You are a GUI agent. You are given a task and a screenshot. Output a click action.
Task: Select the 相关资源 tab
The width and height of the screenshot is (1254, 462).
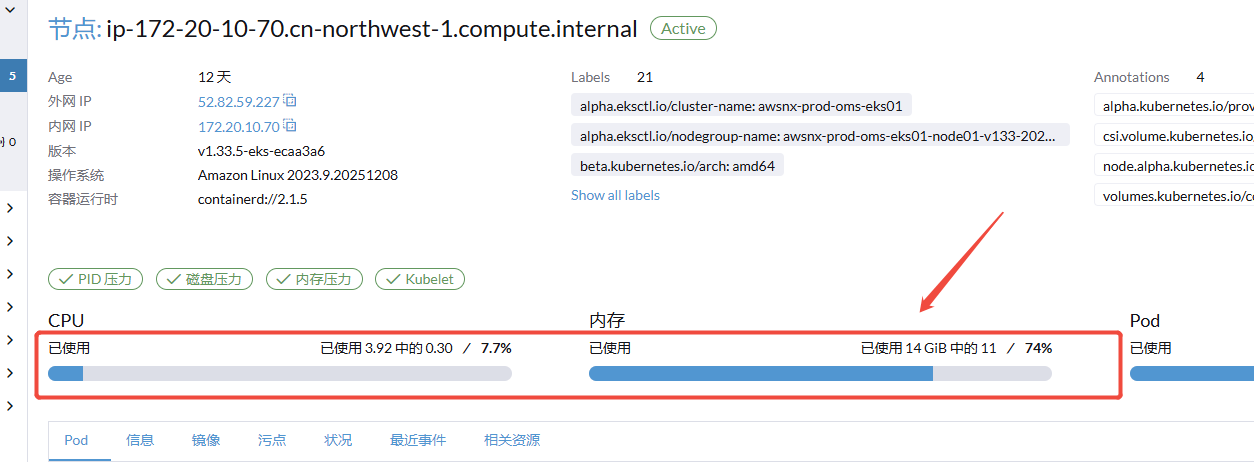(x=512, y=440)
